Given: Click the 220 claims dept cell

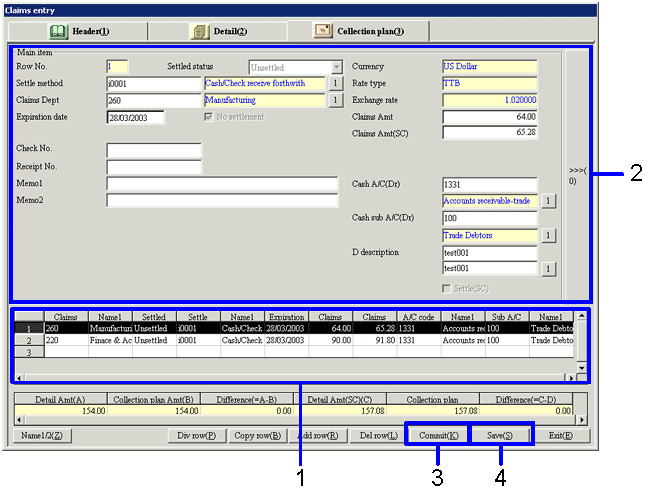Looking at the screenshot, I should [66, 340].
